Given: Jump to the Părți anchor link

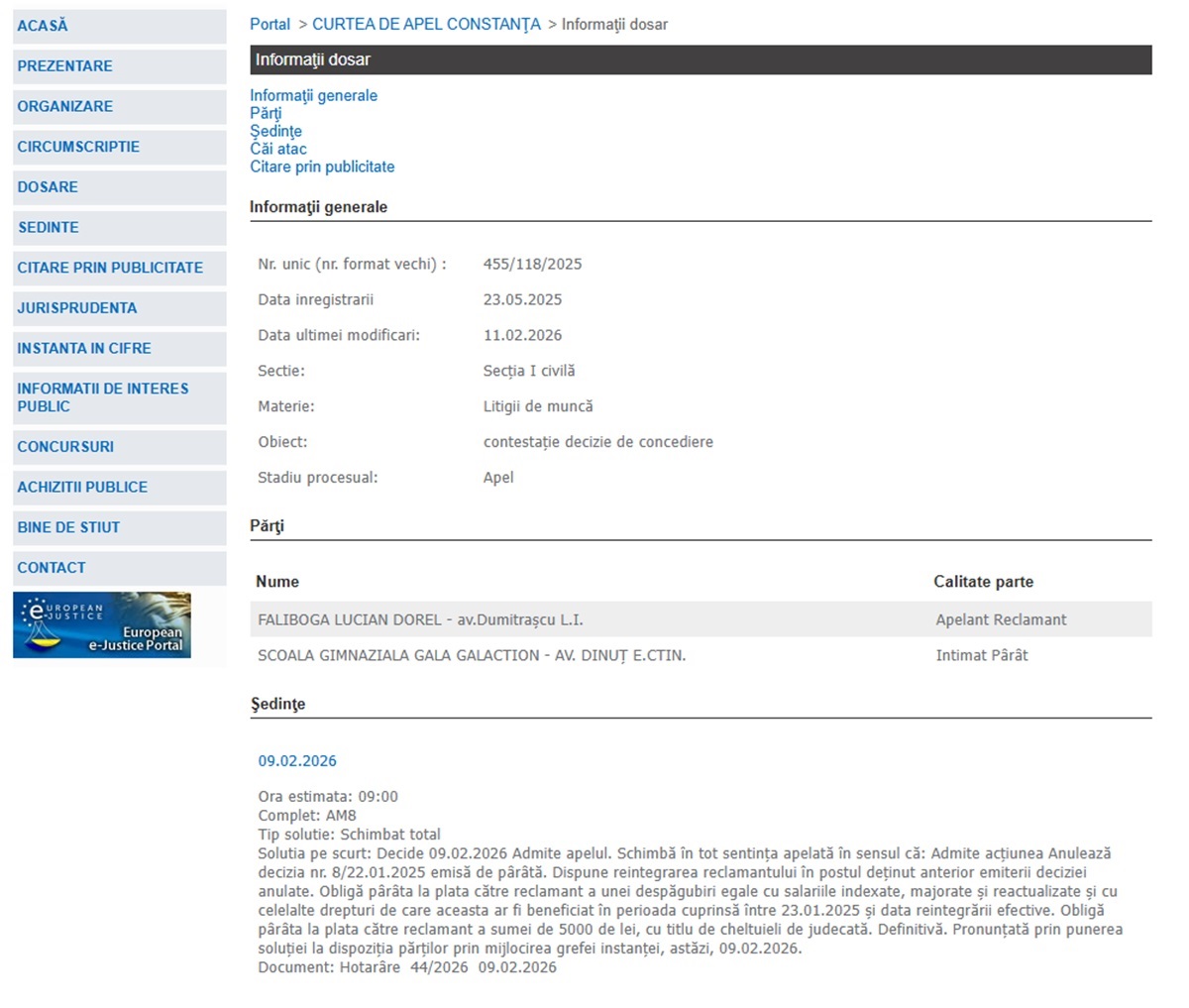Looking at the screenshot, I should pyautogui.click(x=266, y=114).
